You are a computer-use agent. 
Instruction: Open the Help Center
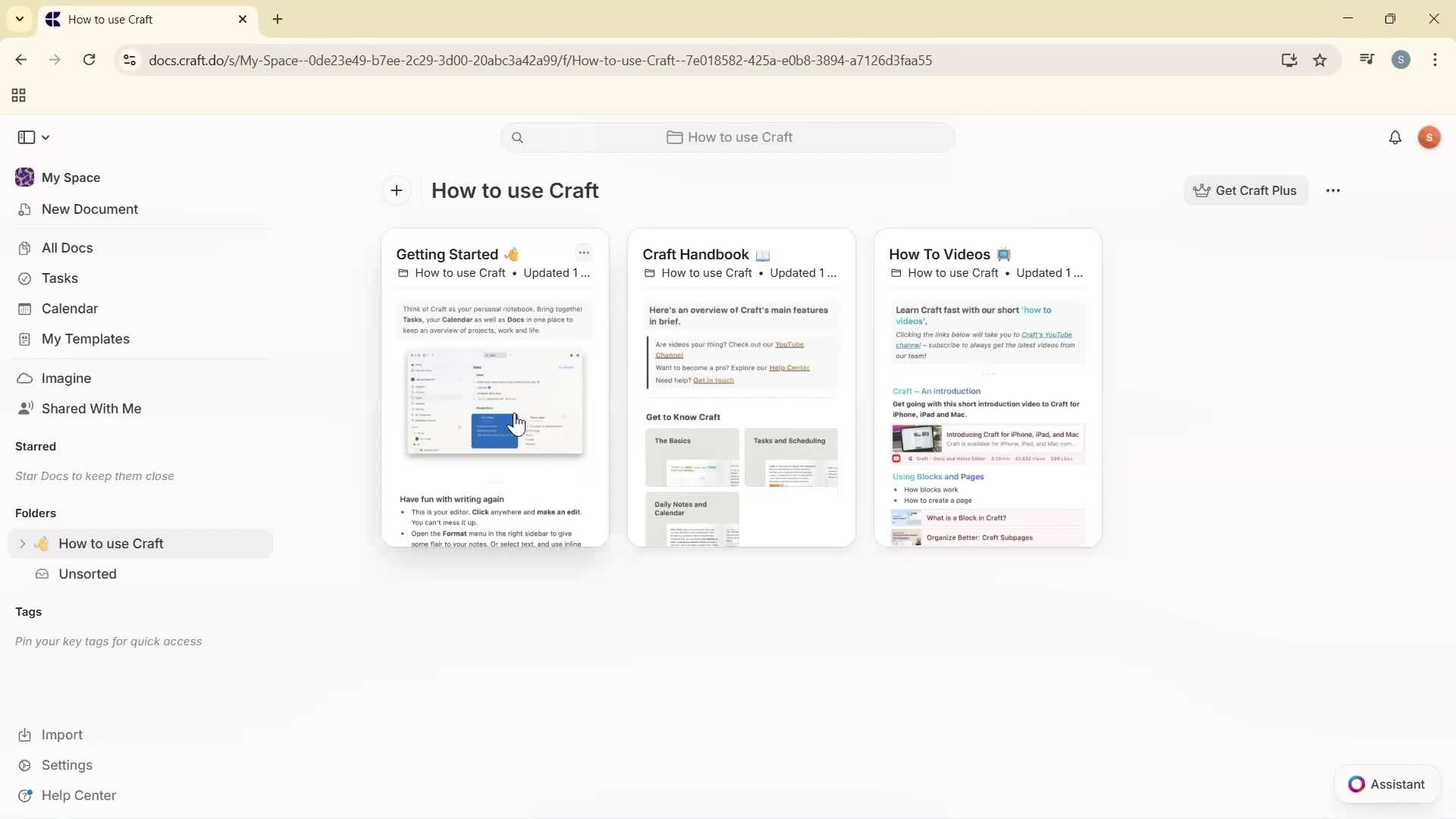point(78,795)
